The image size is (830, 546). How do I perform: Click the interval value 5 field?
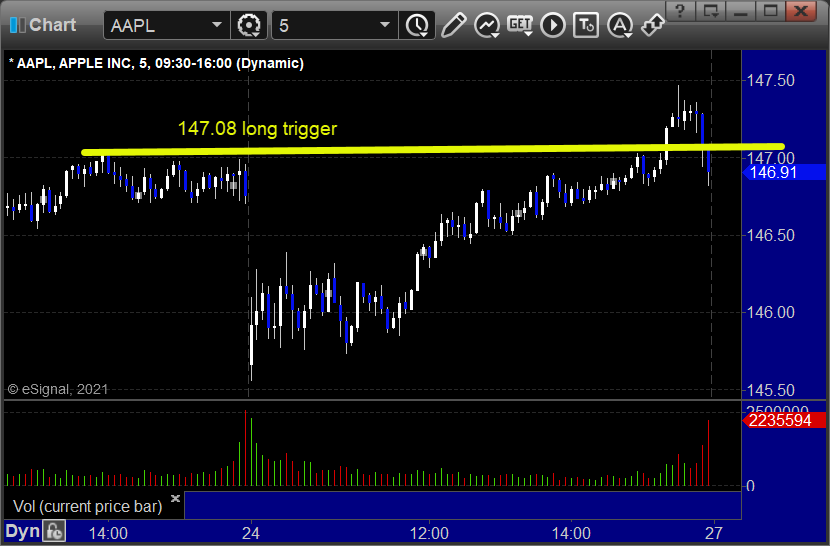pyautogui.click(x=335, y=25)
